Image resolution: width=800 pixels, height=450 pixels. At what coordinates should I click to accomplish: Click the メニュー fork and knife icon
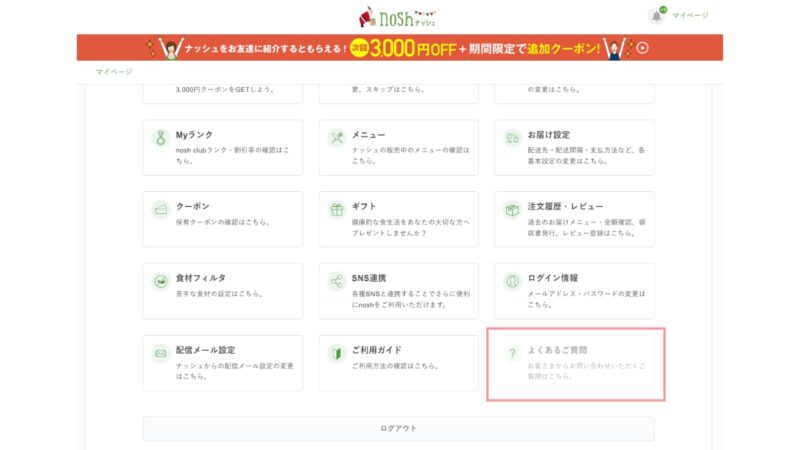[337, 138]
